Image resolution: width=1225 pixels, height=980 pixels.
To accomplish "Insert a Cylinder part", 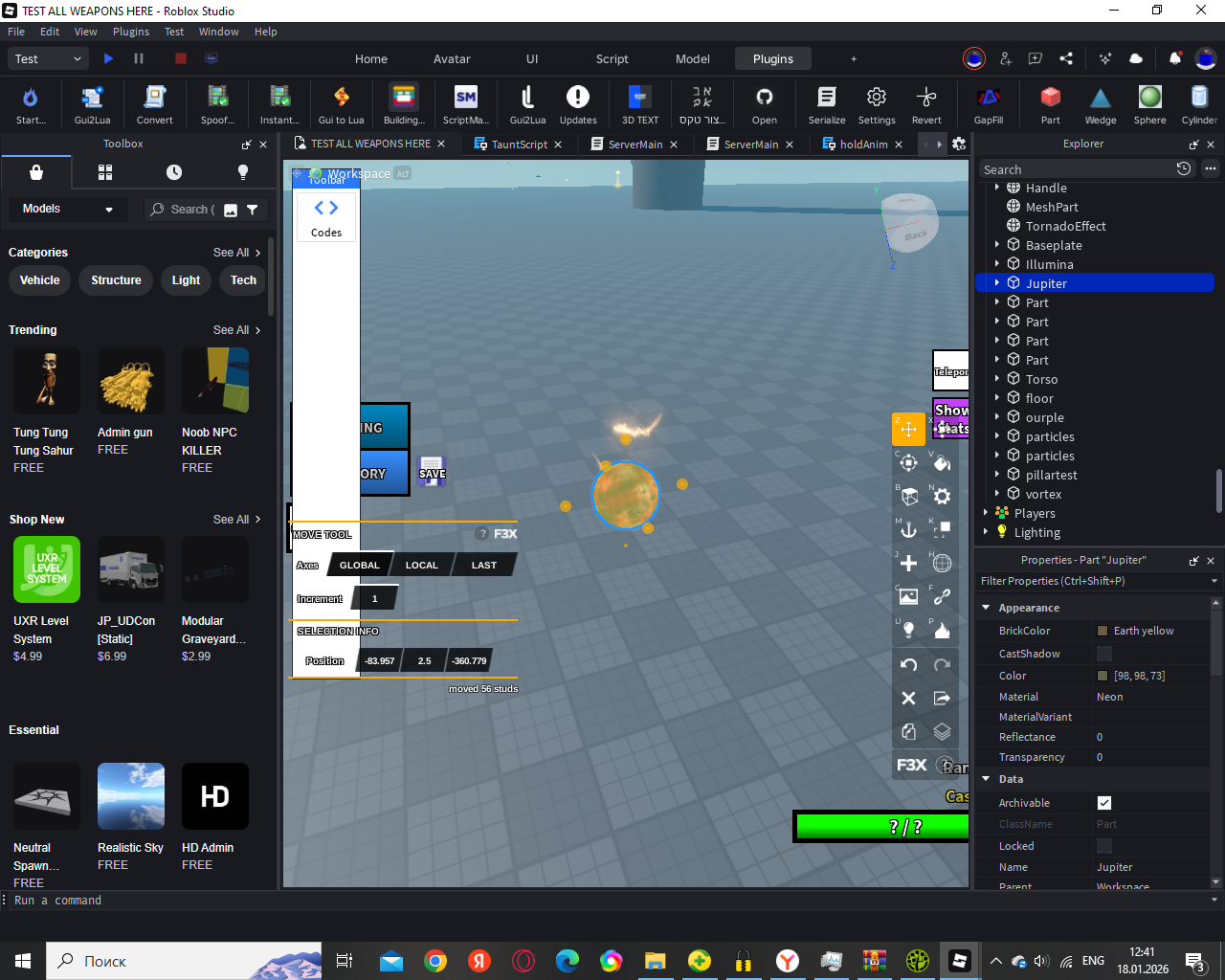I will [1199, 104].
